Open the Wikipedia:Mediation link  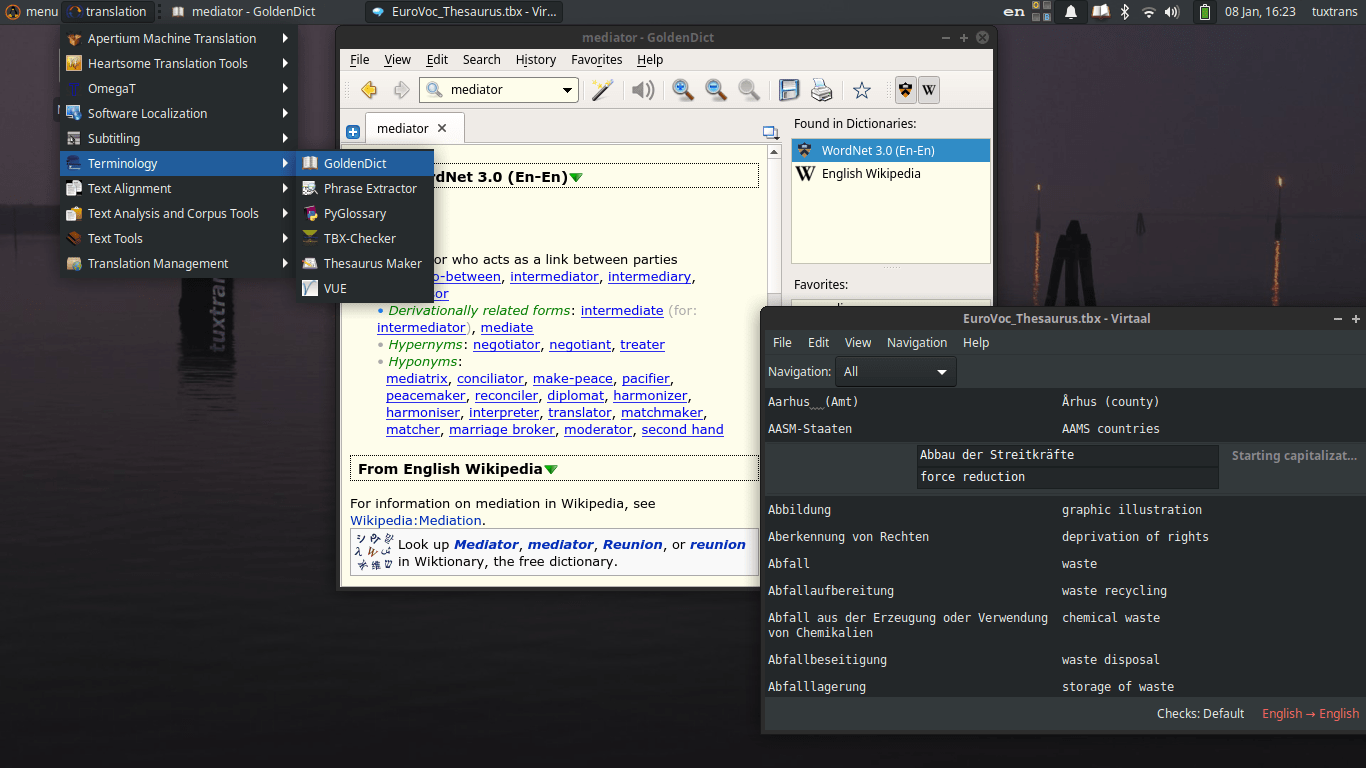click(416, 520)
